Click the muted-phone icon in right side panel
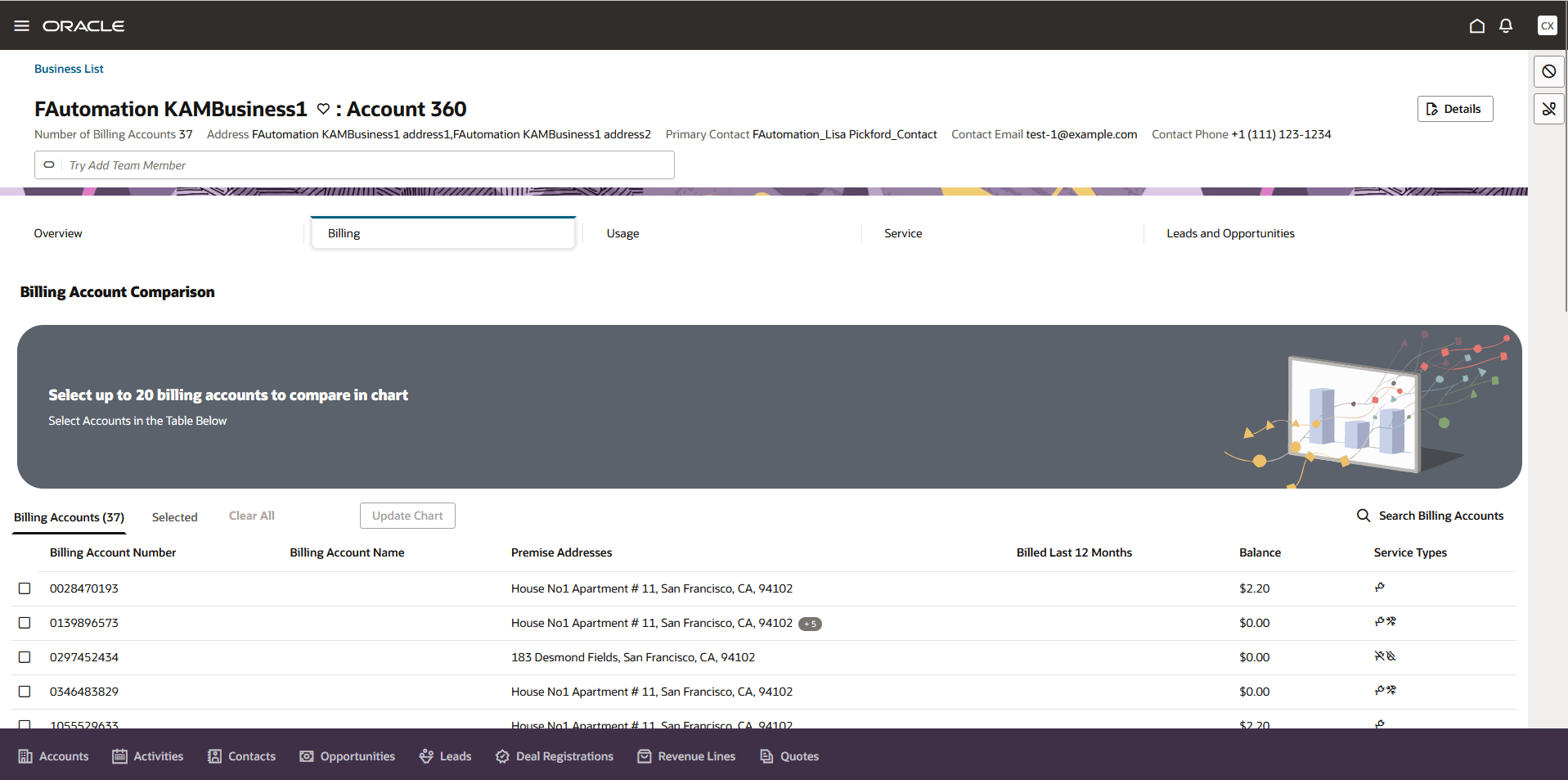This screenshot has width=1568, height=780. point(1548,108)
